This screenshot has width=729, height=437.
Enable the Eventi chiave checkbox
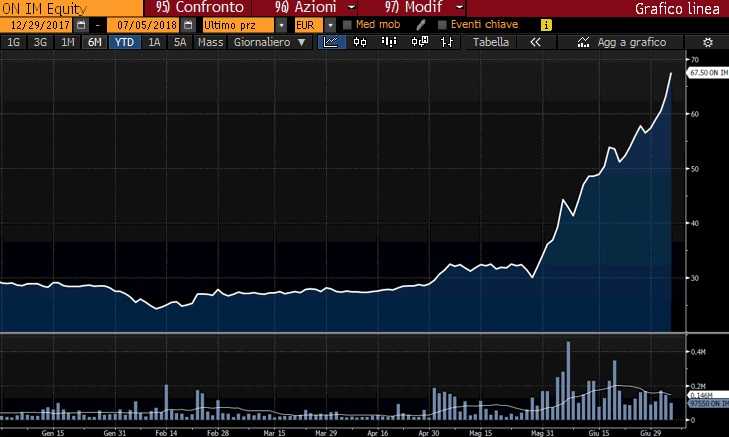[442, 25]
